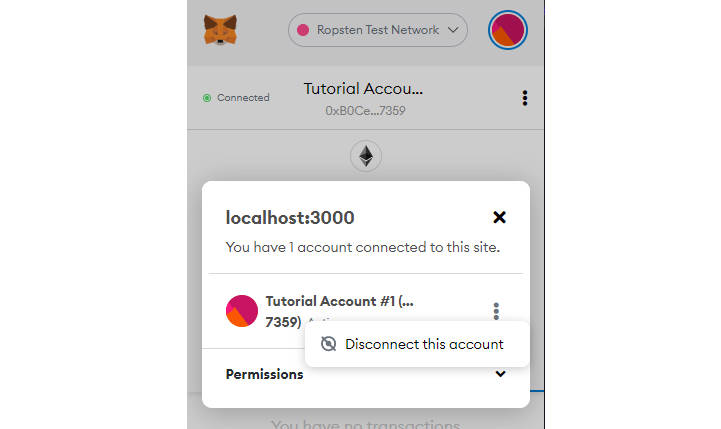Click the crossed-circle disconnect icon
721x429 pixels.
point(328,344)
